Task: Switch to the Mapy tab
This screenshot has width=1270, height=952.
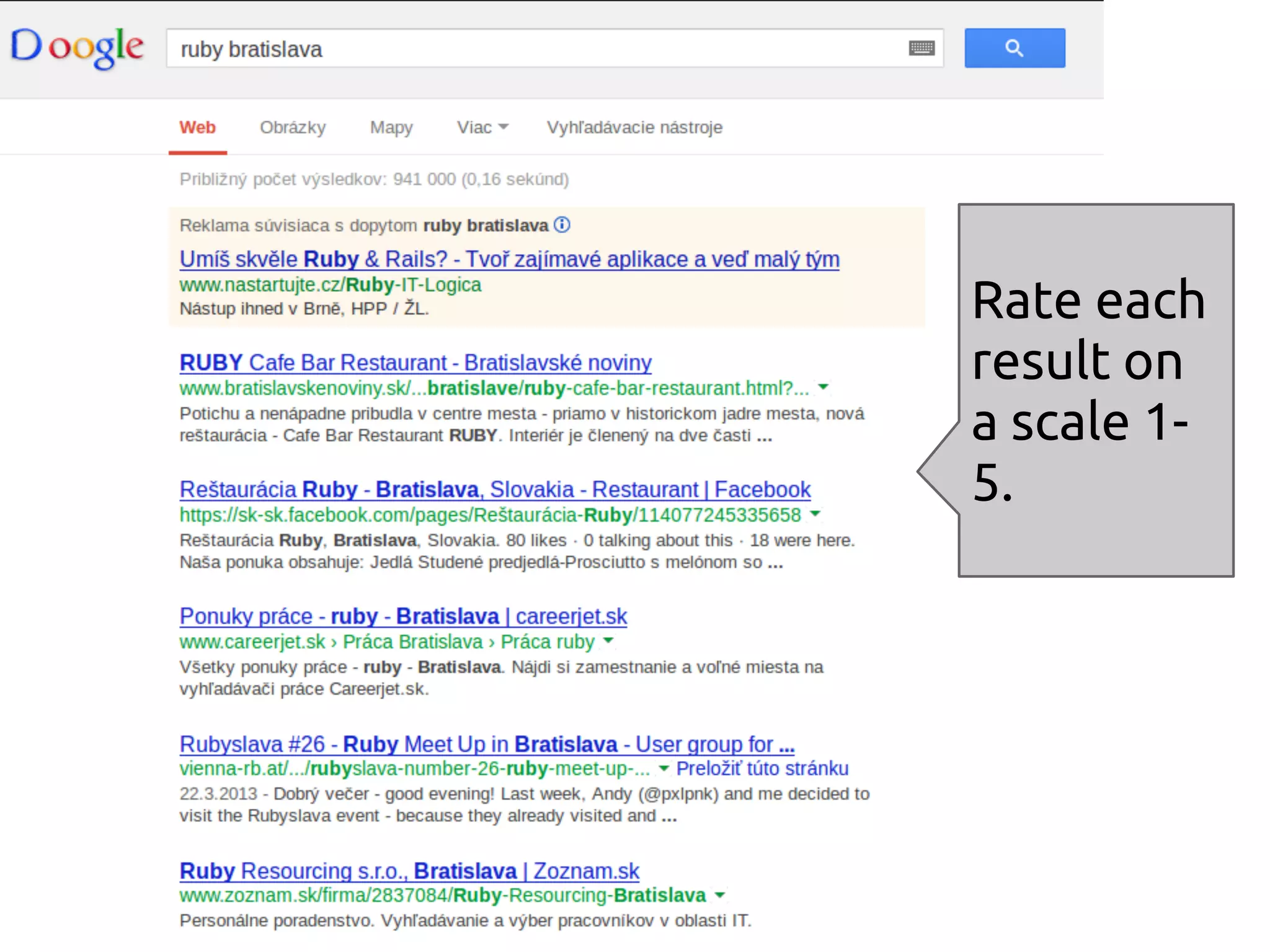Action: (391, 127)
